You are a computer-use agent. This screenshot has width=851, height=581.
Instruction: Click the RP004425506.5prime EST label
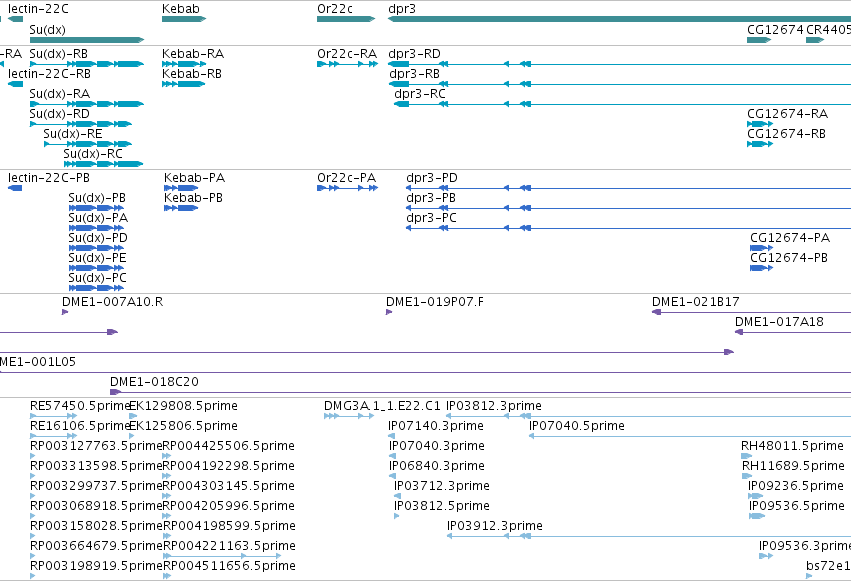click(x=229, y=446)
